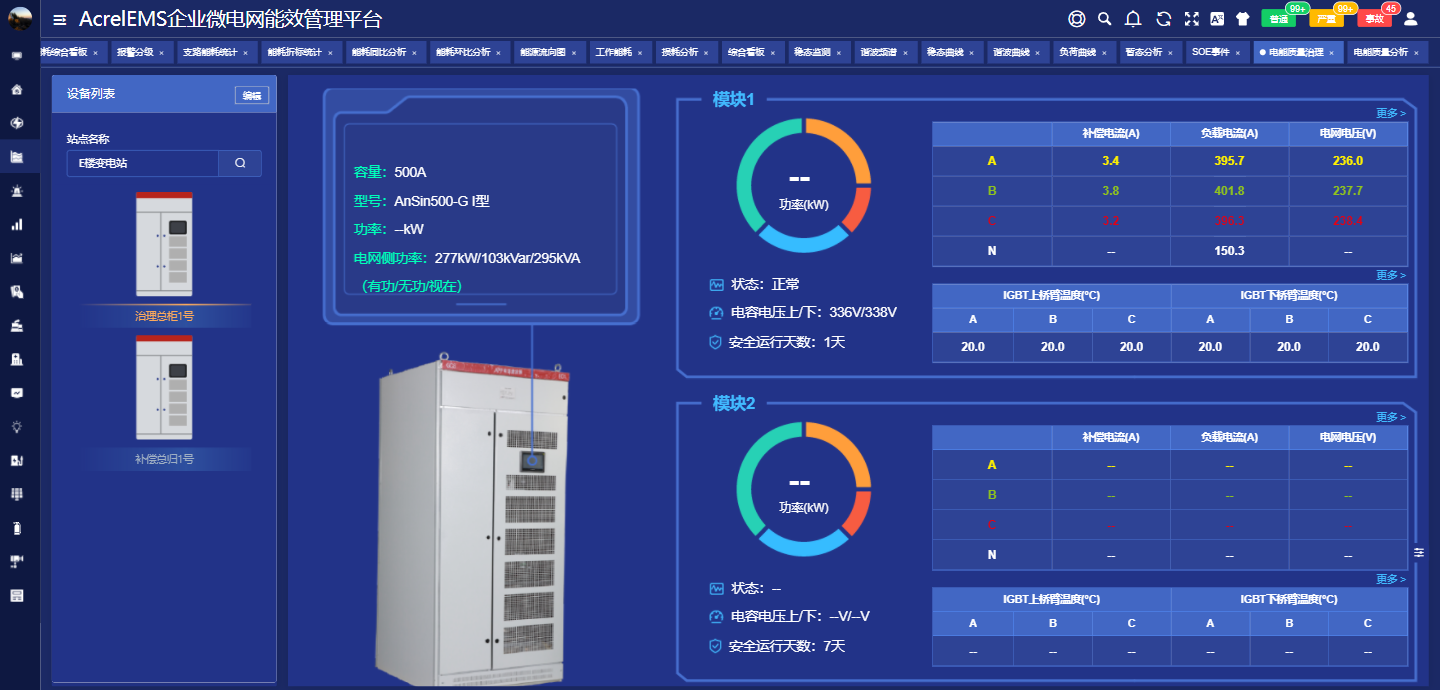Click the user avatar photo at top-left

point(20,19)
